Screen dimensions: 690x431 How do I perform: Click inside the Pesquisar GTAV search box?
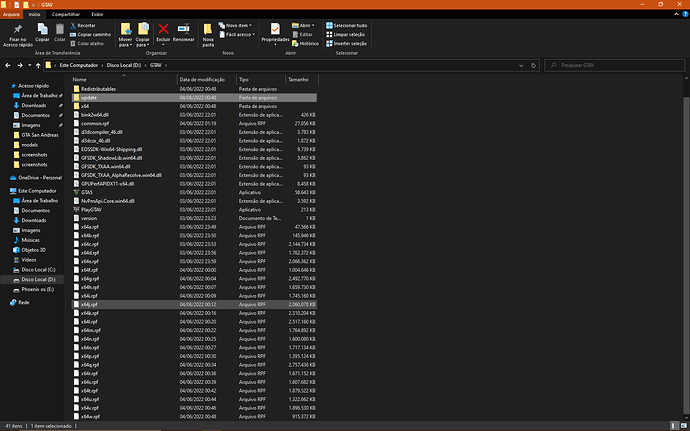click(x=615, y=65)
